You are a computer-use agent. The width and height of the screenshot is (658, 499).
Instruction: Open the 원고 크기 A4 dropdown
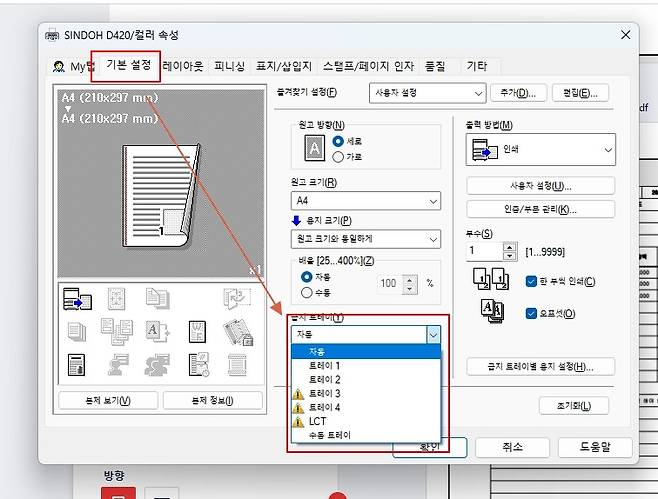tap(366, 201)
